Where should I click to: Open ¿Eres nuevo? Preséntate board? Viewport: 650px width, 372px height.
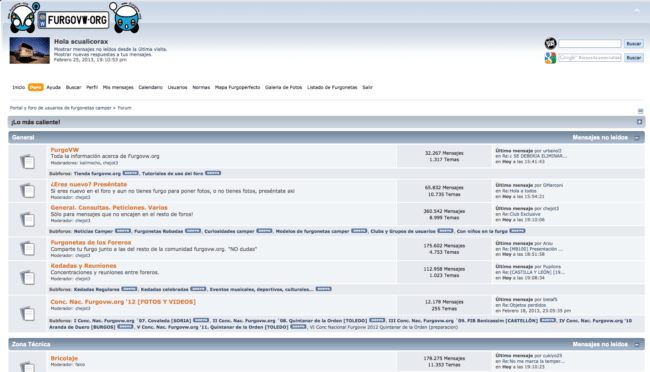coord(89,184)
